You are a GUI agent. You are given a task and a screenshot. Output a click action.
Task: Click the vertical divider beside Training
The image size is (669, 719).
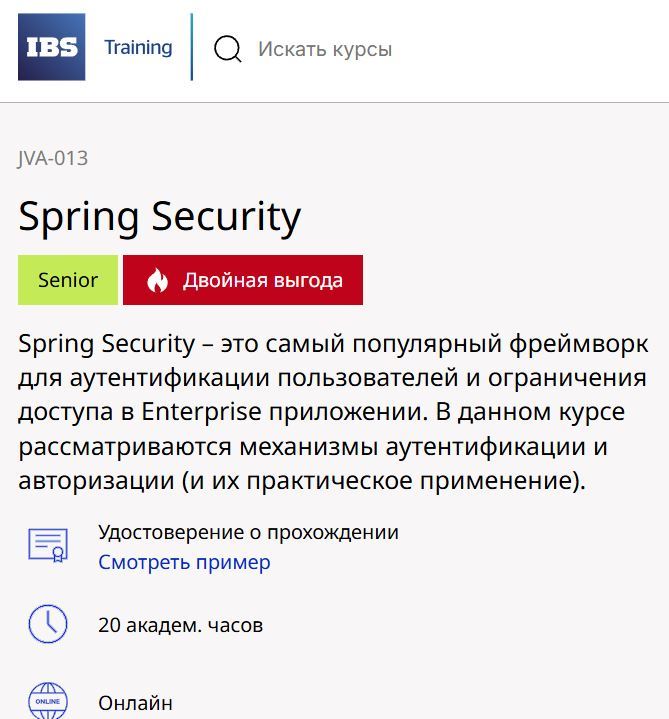point(192,47)
